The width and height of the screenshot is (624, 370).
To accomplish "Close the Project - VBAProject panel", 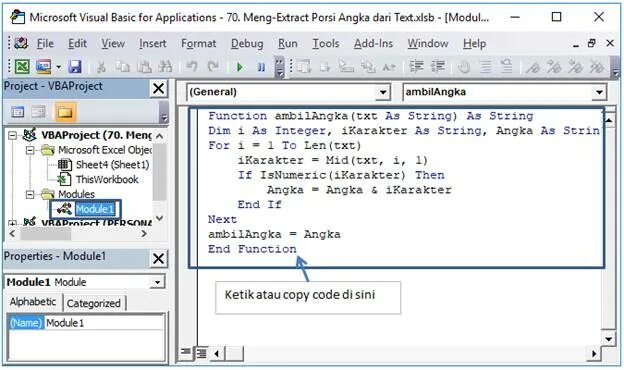I will point(158,88).
